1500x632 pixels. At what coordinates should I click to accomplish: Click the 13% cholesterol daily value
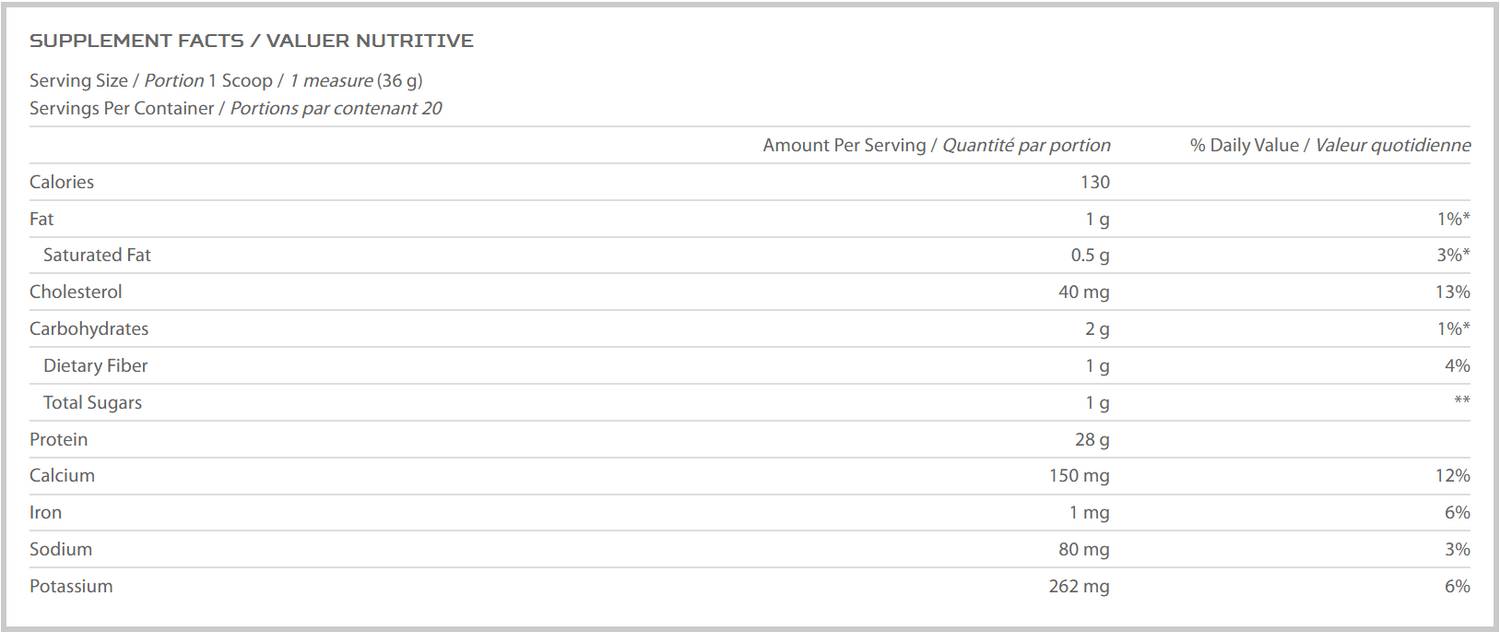(1453, 292)
